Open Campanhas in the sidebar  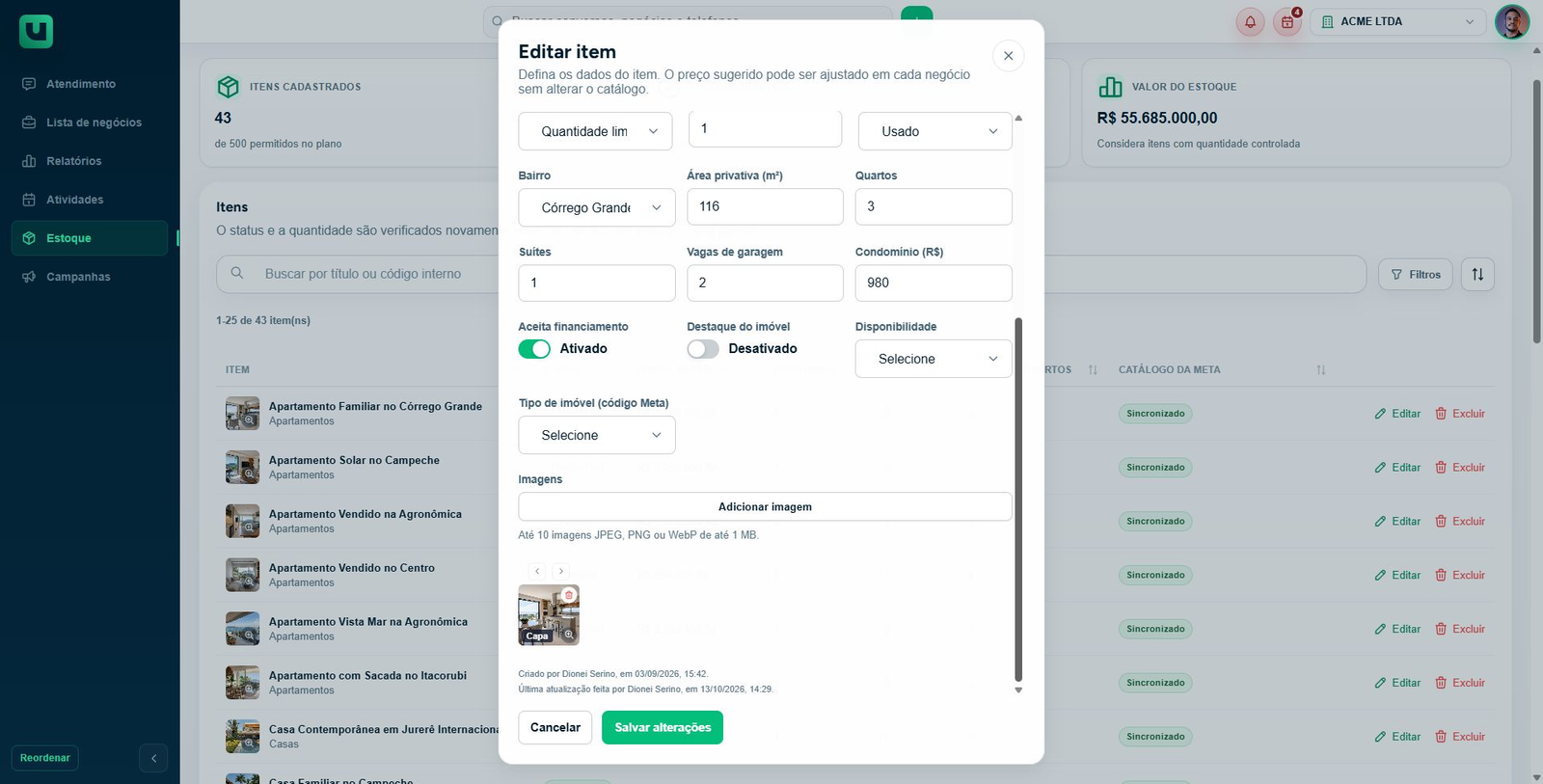(90, 277)
